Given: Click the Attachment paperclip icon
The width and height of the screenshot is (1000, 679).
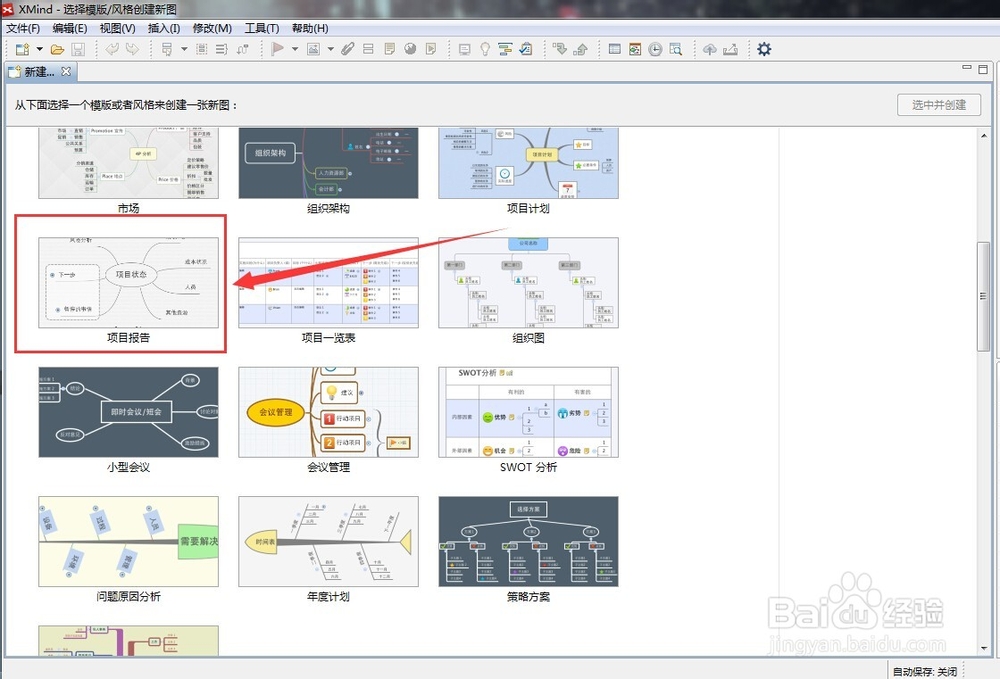Looking at the screenshot, I should coord(348,49).
